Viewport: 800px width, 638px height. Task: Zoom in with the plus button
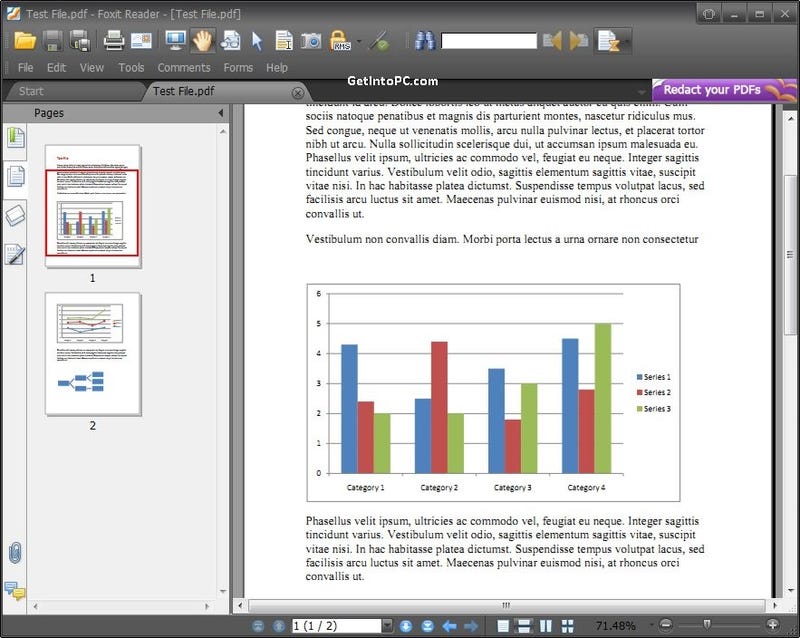tap(772, 625)
